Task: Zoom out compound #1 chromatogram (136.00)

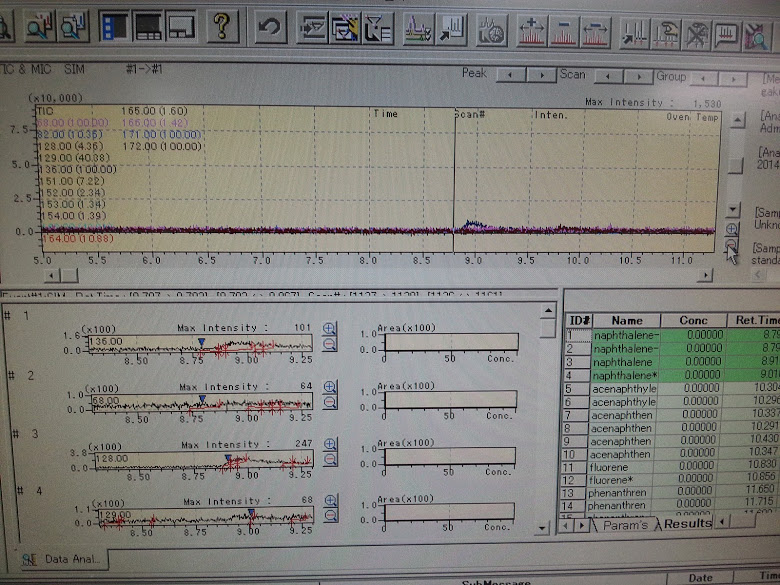Action: pyautogui.click(x=329, y=344)
